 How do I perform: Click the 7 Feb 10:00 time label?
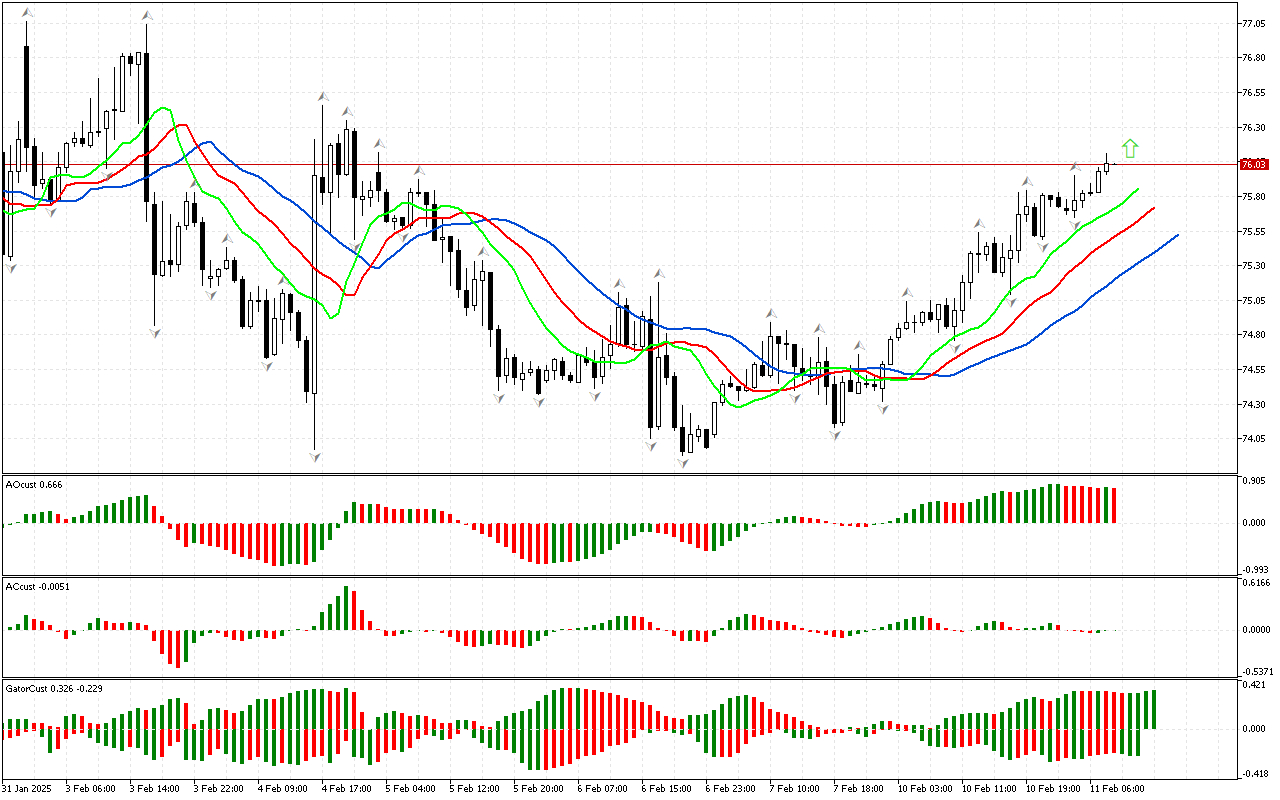[x=795, y=789]
